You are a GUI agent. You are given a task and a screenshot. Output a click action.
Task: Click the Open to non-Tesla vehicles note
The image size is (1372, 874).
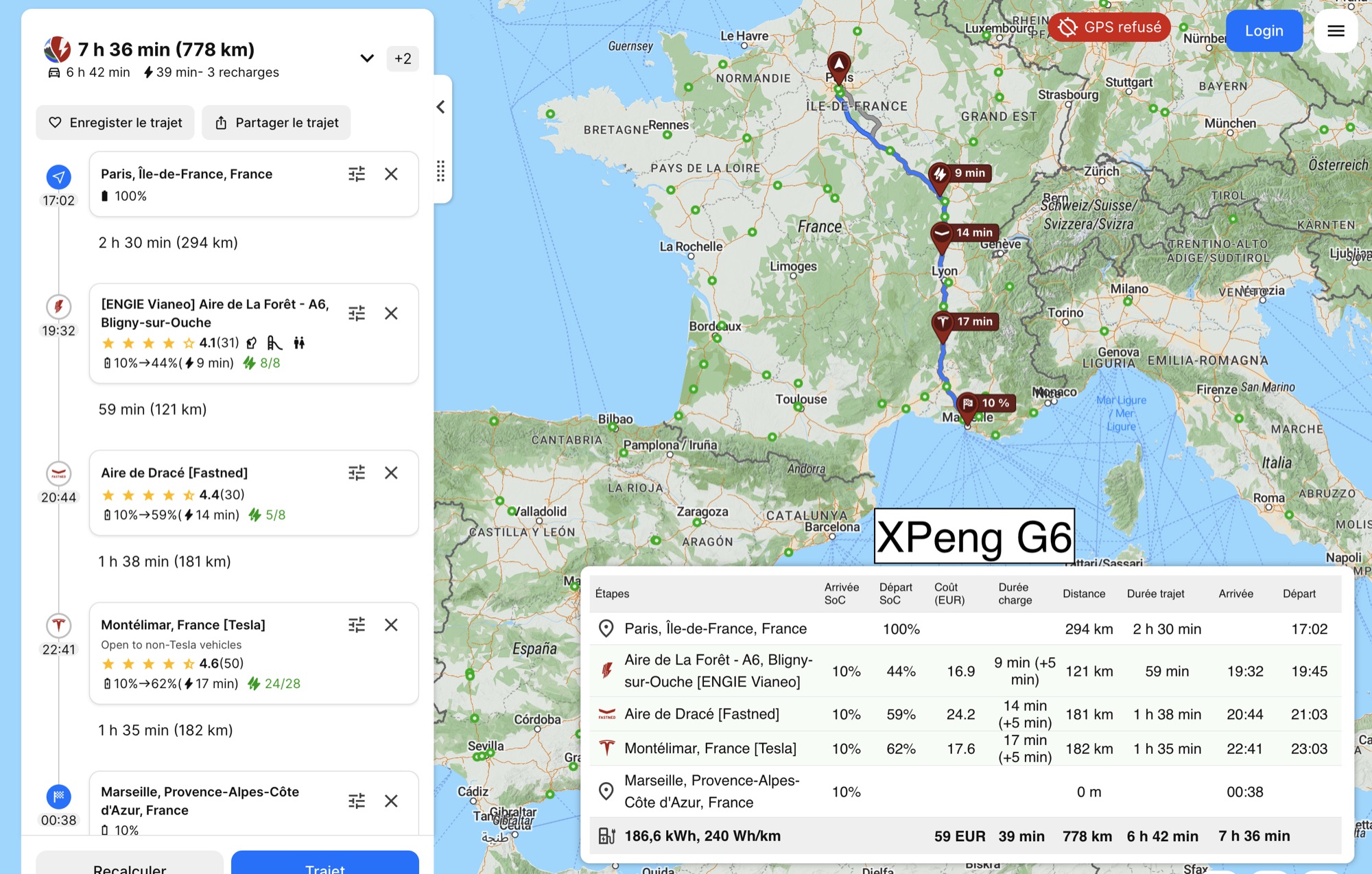(x=171, y=645)
